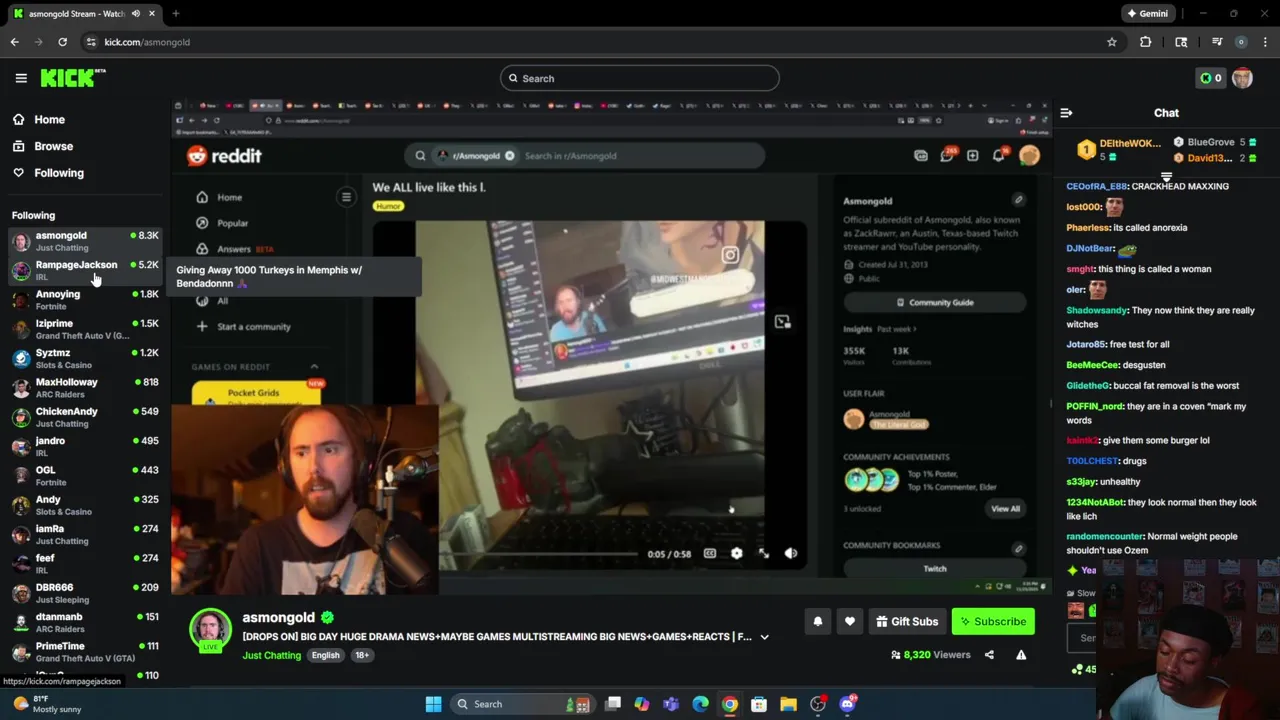Open OBS Studio from the taskbar
Image resolution: width=1280 pixels, height=720 pixels.
pyautogui.click(x=818, y=704)
